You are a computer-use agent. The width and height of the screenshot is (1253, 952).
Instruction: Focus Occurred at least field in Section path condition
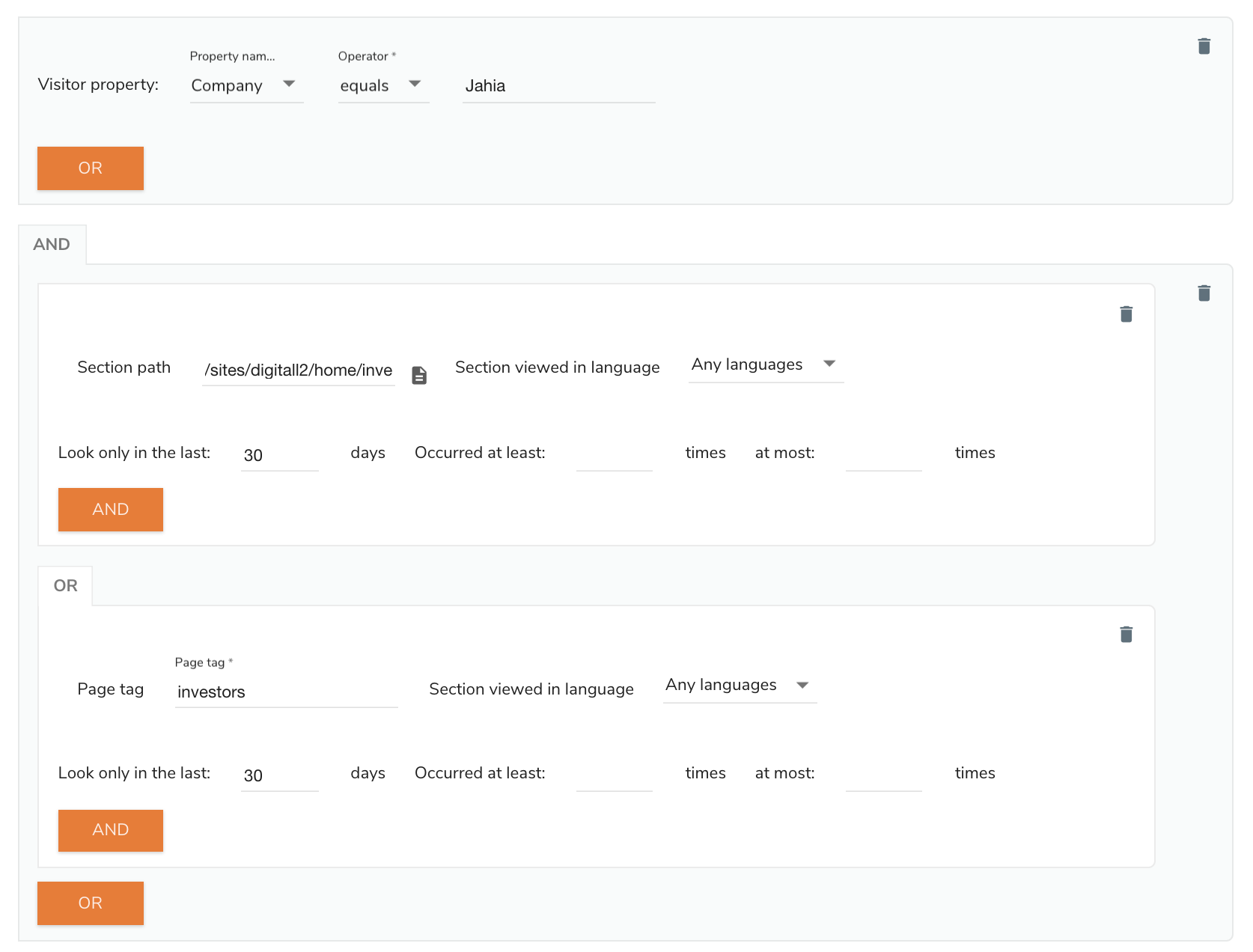pyautogui.click(x=615, y=455)
